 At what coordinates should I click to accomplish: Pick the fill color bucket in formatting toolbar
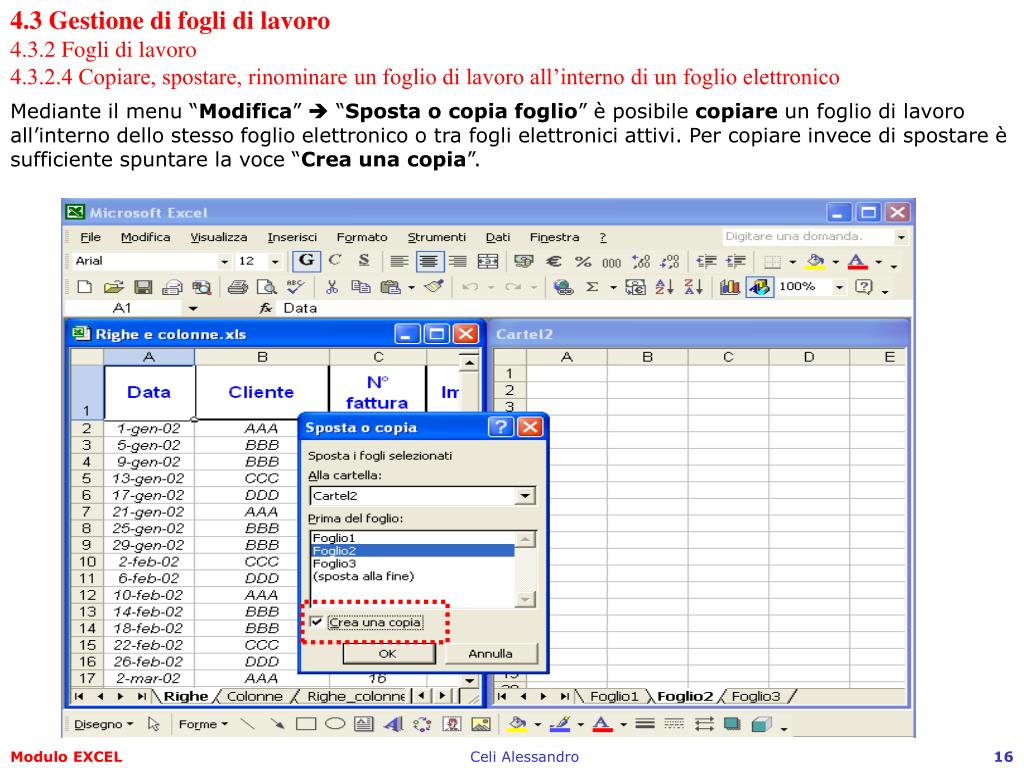(815, 262)
